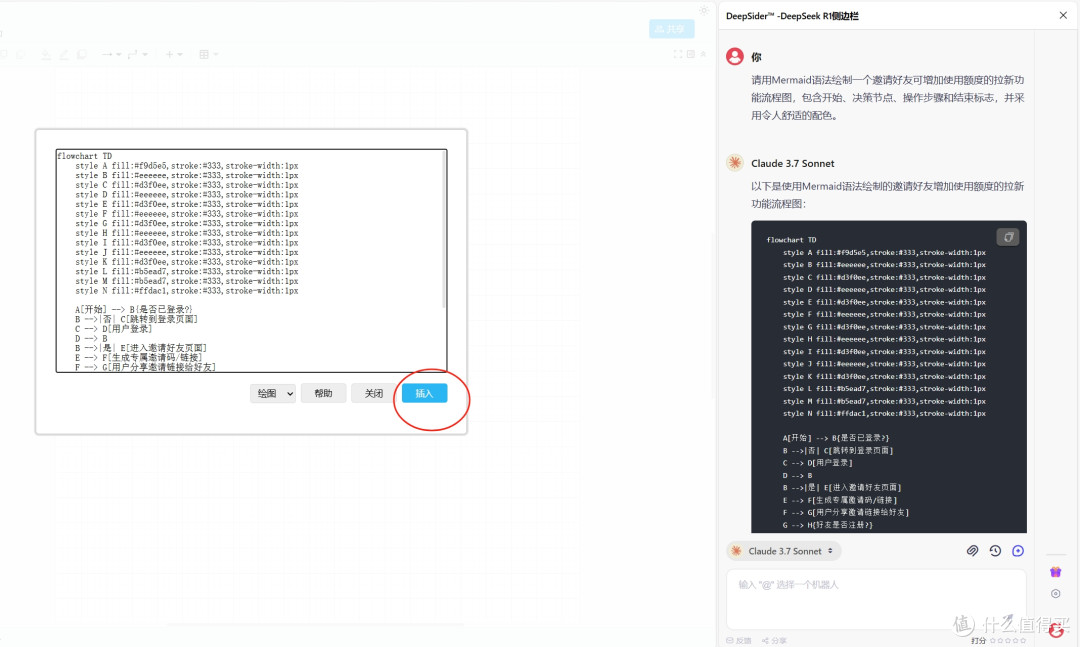Click the circular settings icon under gift
Screen dimensions: 1080x647
1055,594
